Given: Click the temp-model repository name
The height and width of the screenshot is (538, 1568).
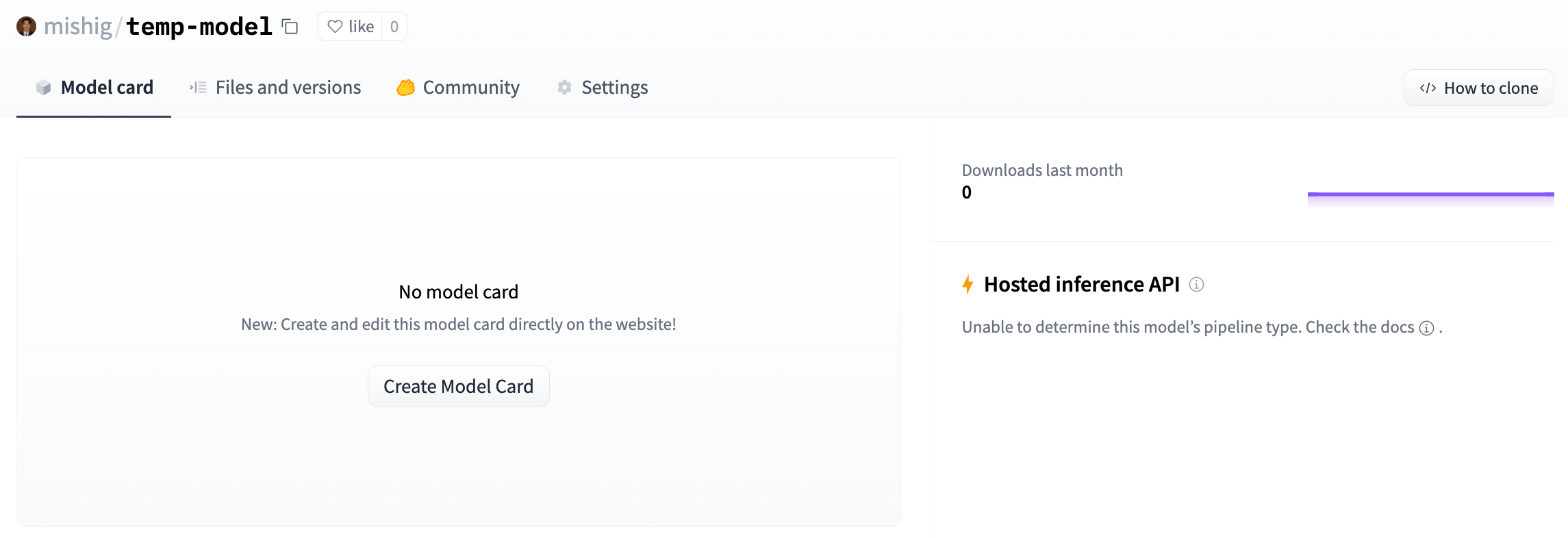Looking at the screenshot, I should click(199, 27).
